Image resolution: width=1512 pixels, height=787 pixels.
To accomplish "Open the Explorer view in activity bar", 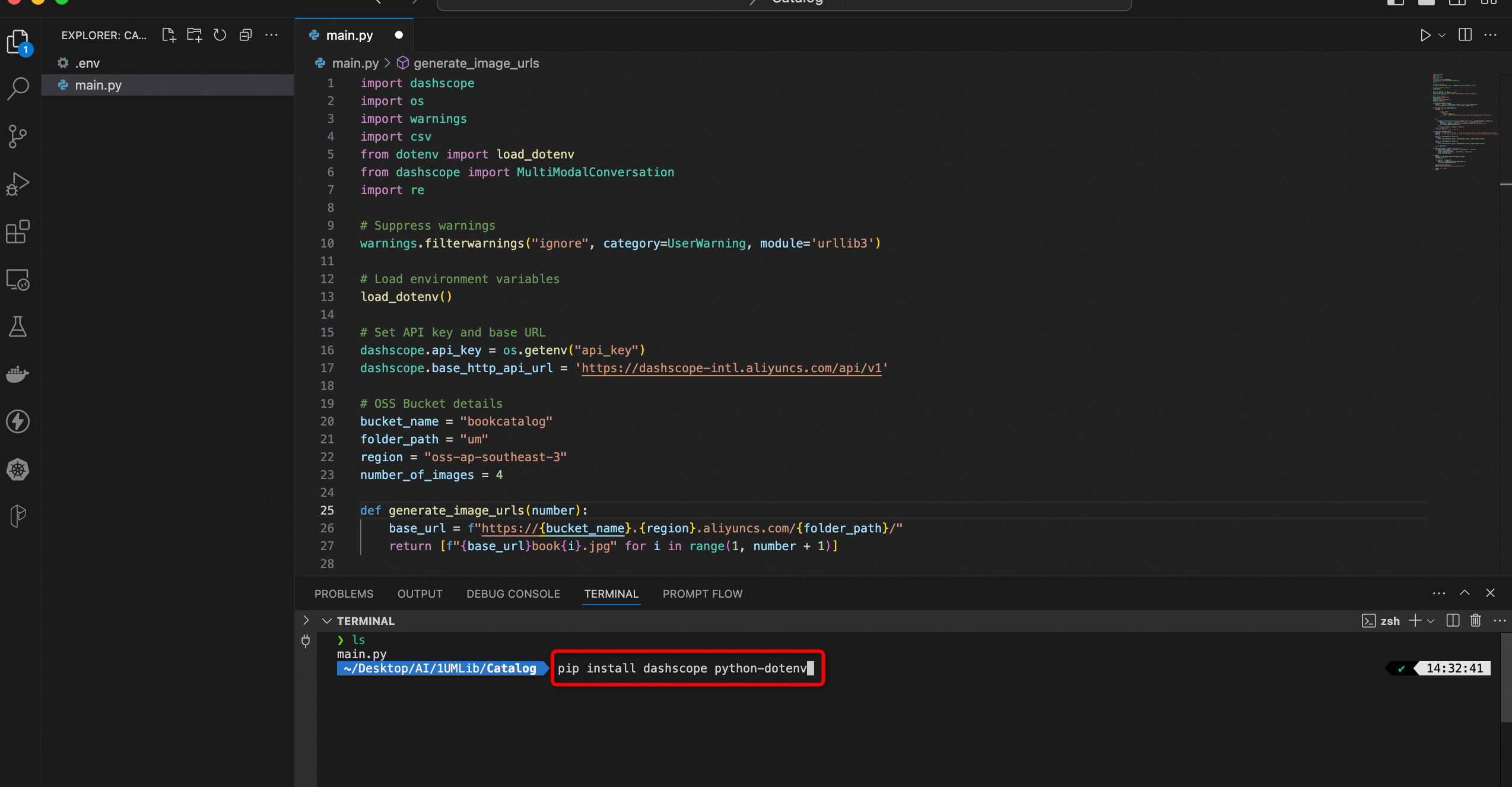I will [18, 42].
